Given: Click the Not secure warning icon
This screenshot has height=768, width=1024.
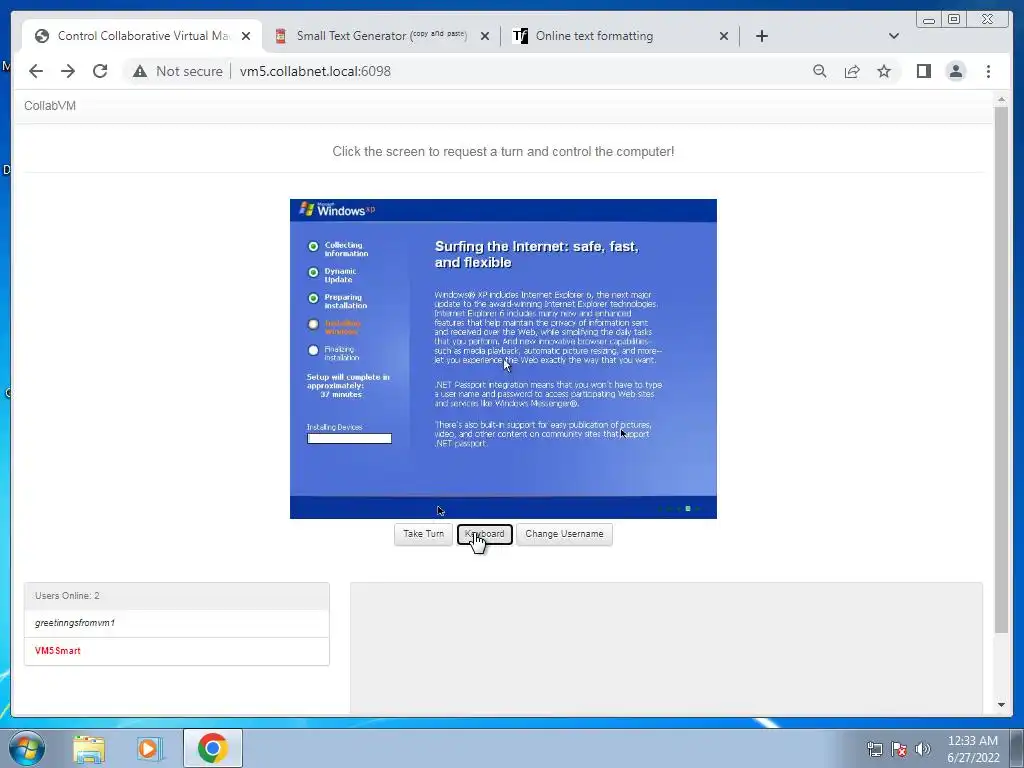Looking at the screenshot, I should (140, 71).
